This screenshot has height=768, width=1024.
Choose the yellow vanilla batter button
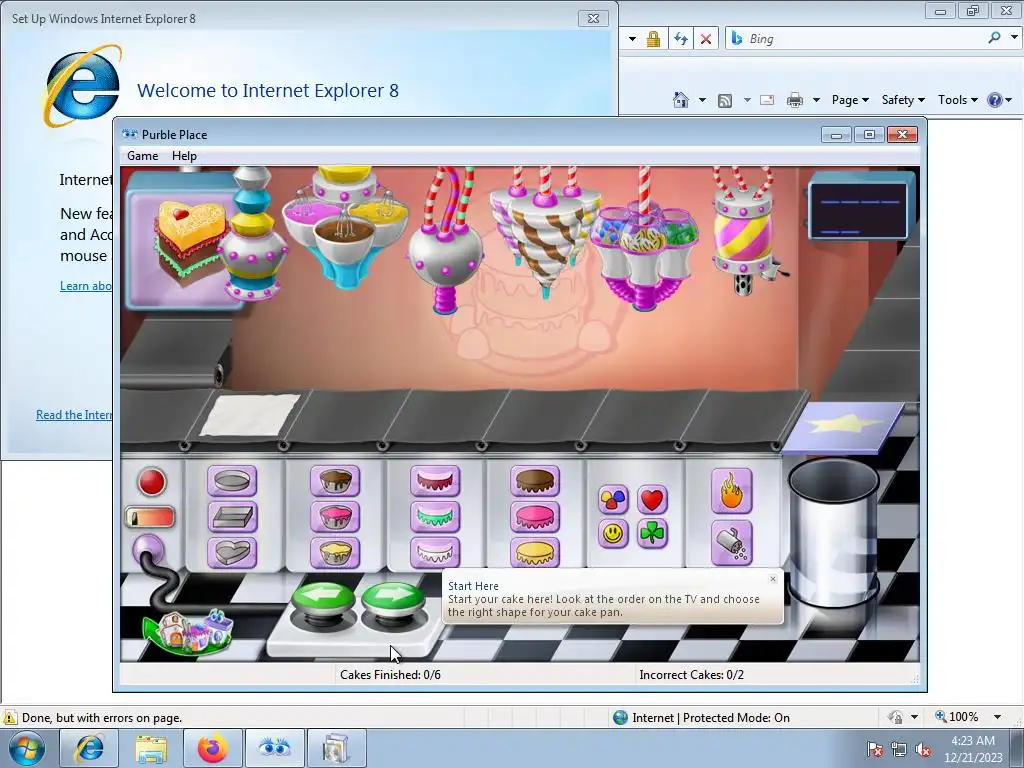[x=335, y=552]
